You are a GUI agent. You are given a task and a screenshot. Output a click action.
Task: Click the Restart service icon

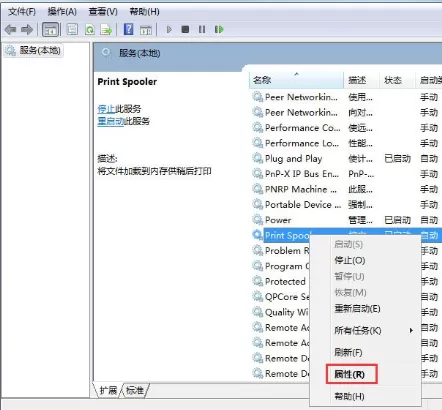(x=219, y=29)
